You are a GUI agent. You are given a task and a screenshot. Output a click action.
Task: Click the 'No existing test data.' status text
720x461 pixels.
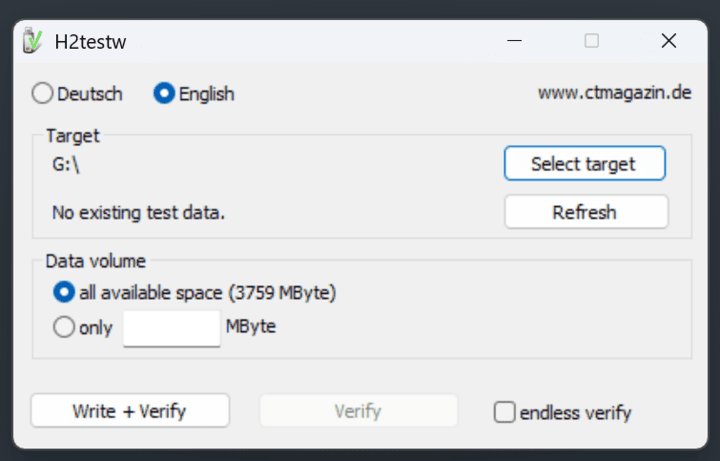click(138, 213)
